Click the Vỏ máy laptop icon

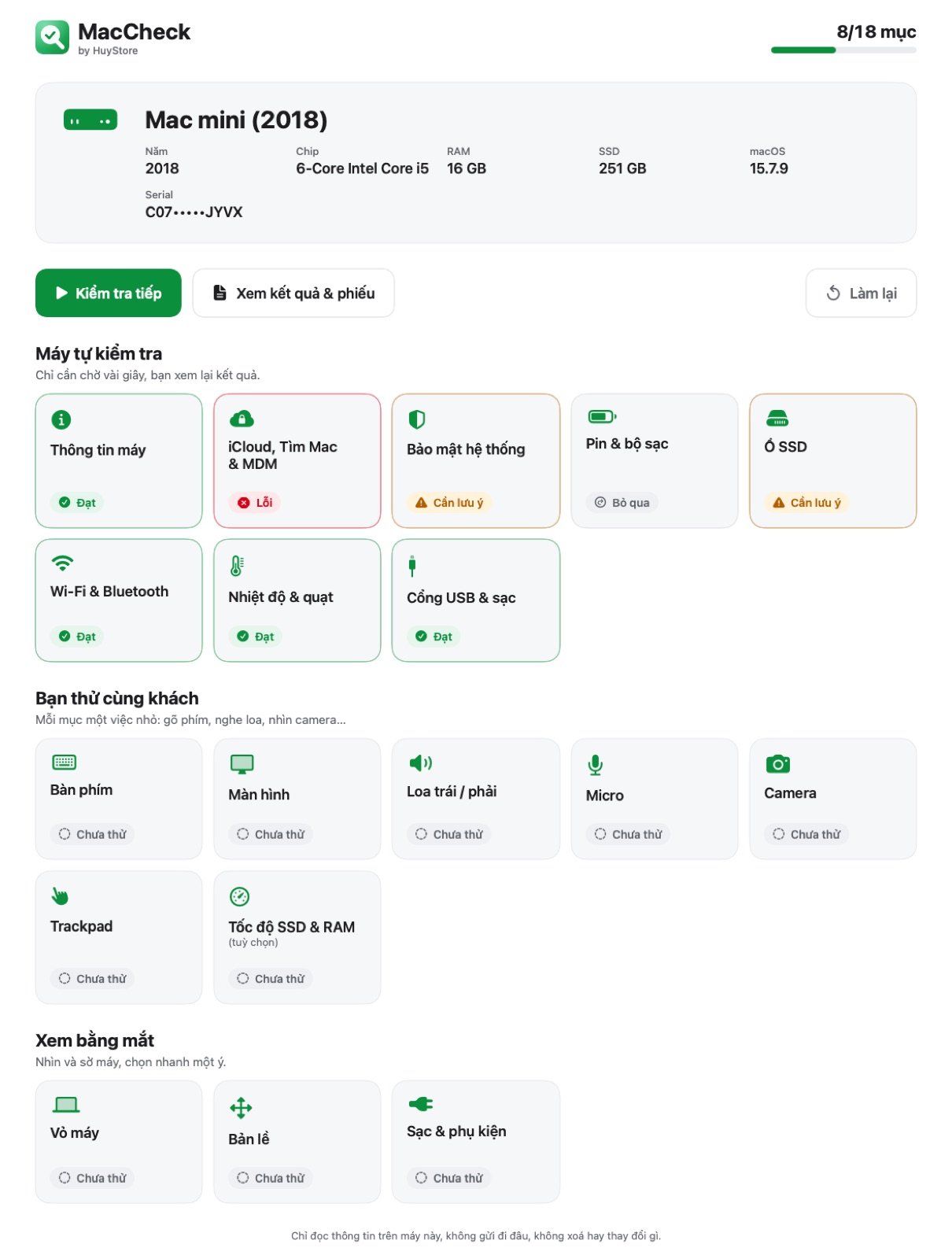(66, 1105)
